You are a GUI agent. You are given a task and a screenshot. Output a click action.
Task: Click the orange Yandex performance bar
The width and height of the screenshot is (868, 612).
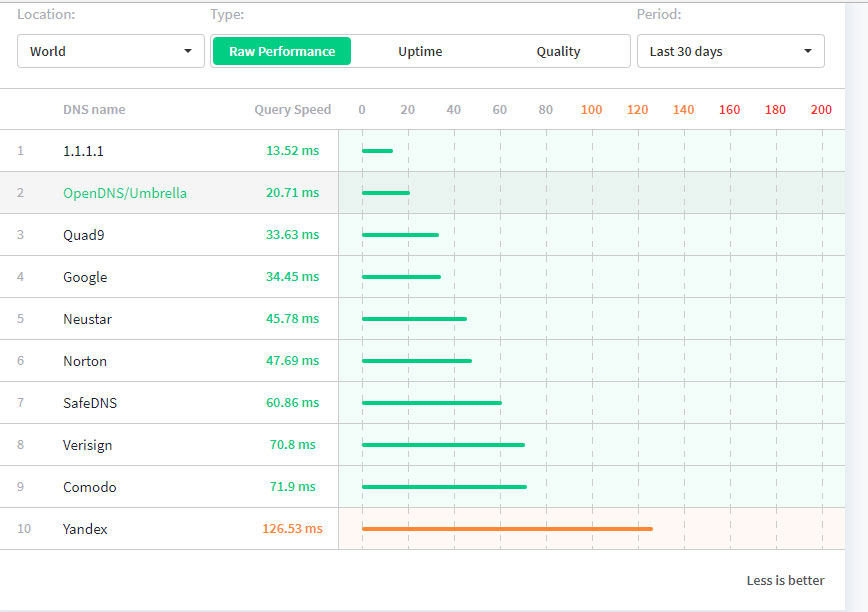tap(507, 529)
